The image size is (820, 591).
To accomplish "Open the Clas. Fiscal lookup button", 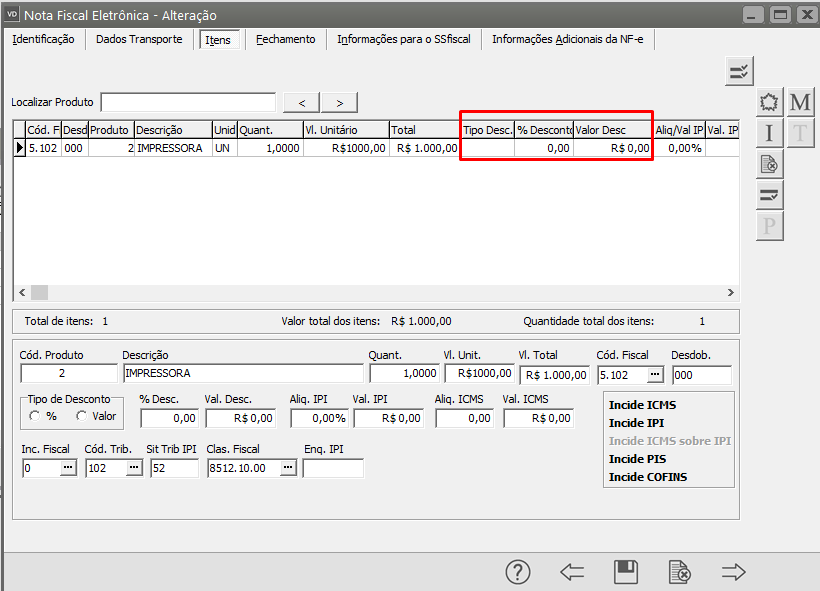I will [x=287, y=468].
